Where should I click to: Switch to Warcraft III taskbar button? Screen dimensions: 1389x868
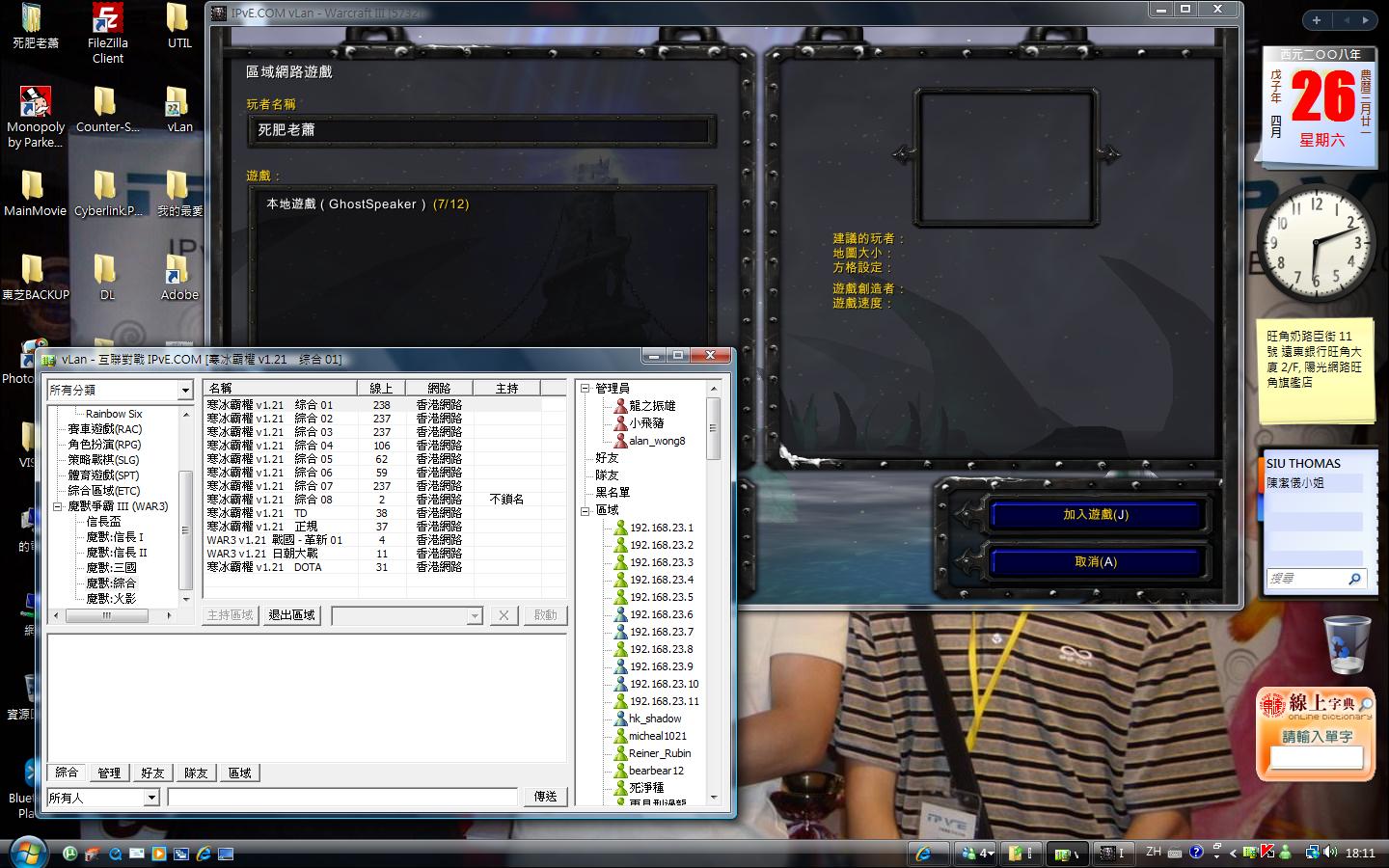[1112, 853]
